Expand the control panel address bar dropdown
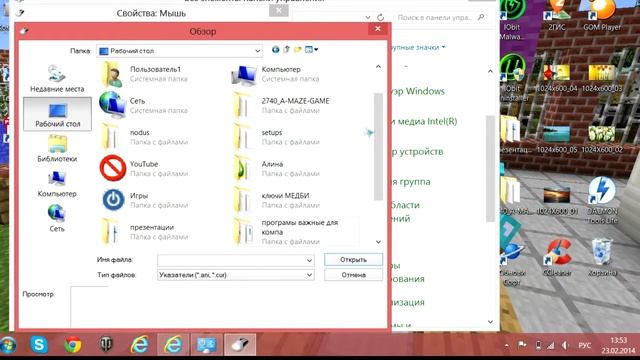The width and height of the screenshot is (640, 360). tap(368, 18)
